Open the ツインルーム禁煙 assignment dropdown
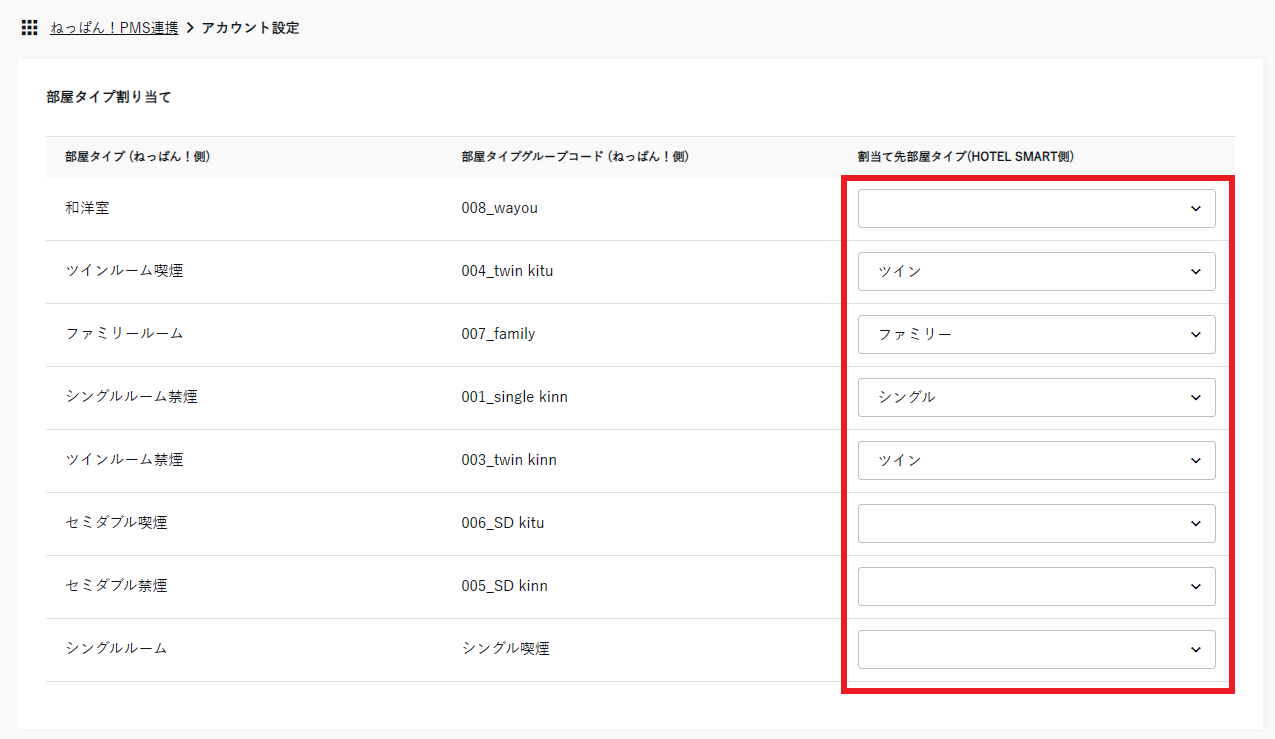This screenshot has width=1275, height=739. tap(1036, 461)
